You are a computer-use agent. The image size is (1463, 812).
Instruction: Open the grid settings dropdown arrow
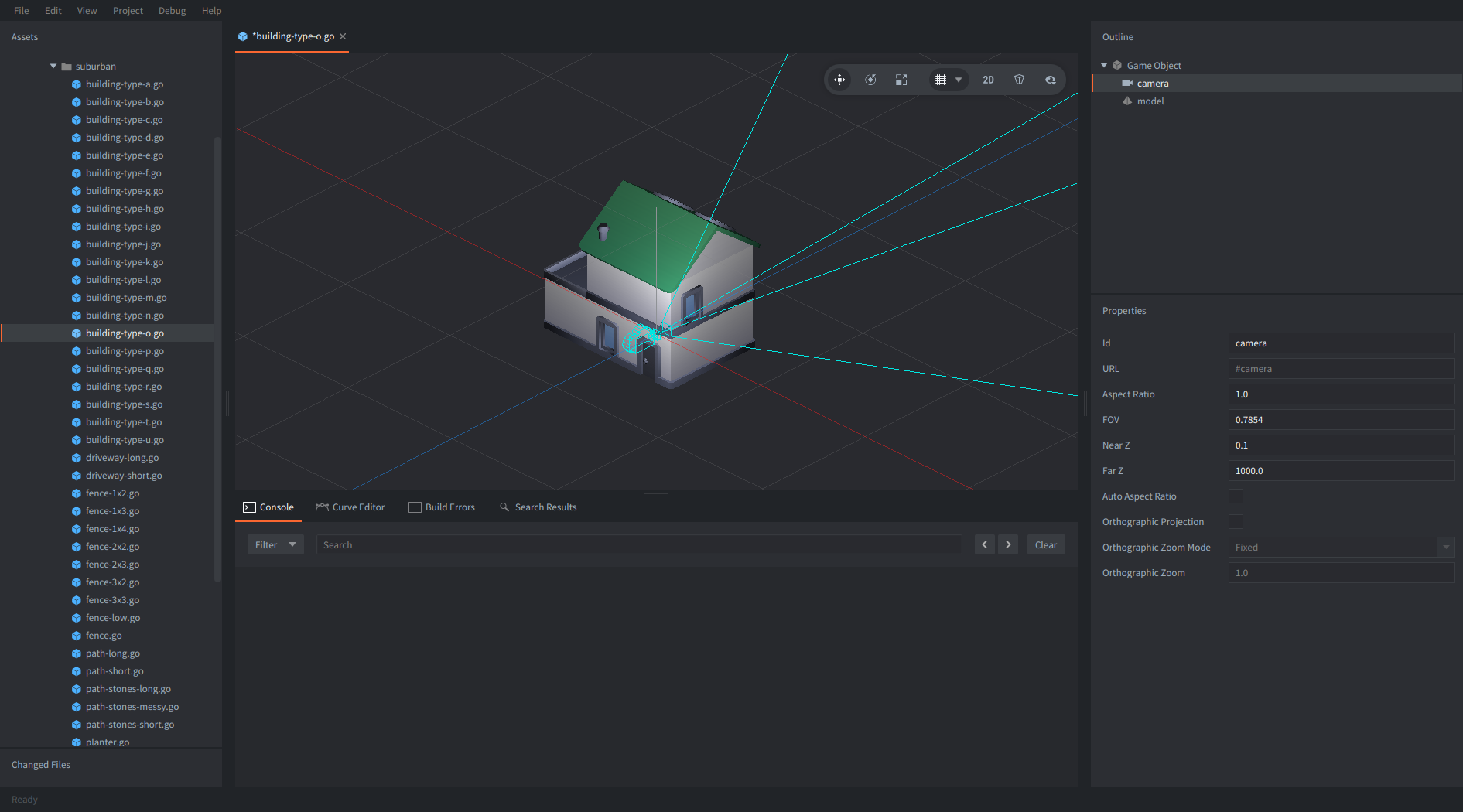(x=959, y=80)
